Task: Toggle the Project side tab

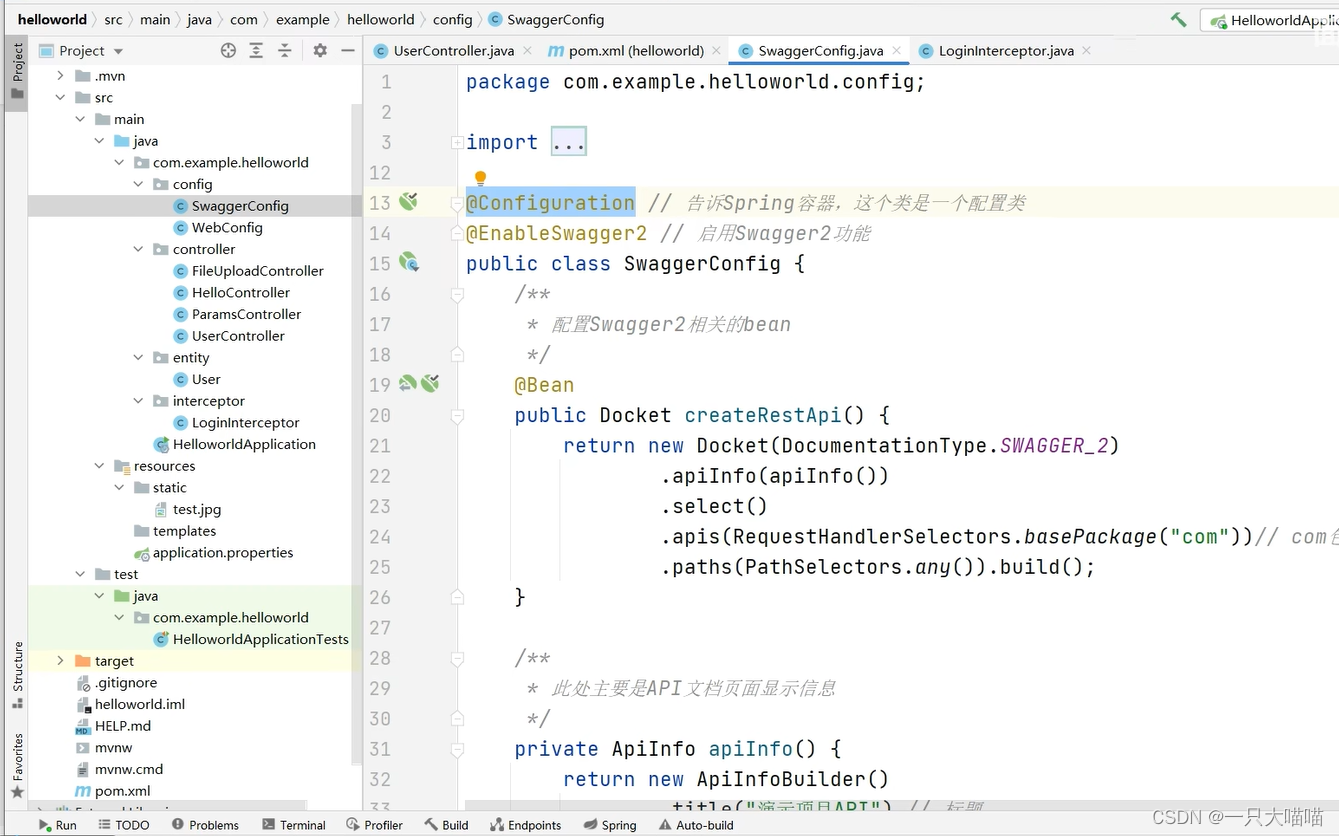Action: (17, 71)
